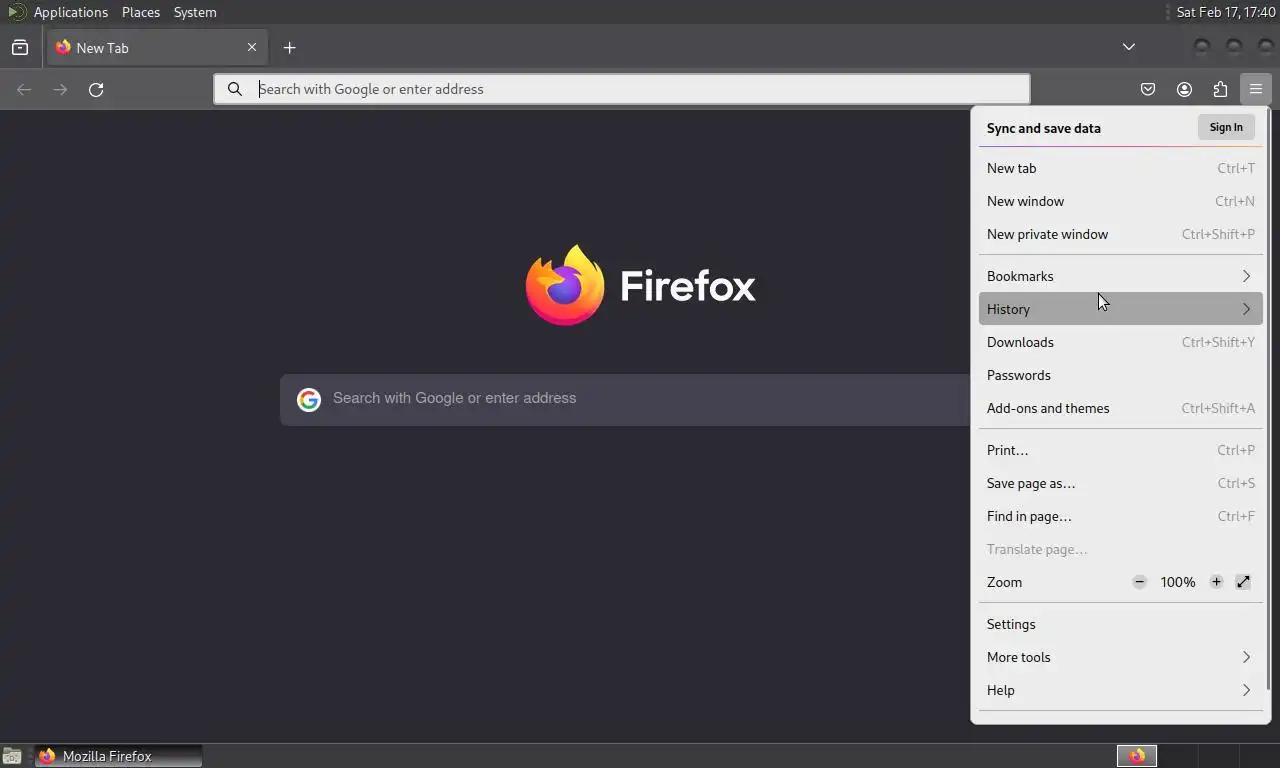Reload the current page
The image size is (1280, 768).
pyautogui.click(x=96, y=89)
